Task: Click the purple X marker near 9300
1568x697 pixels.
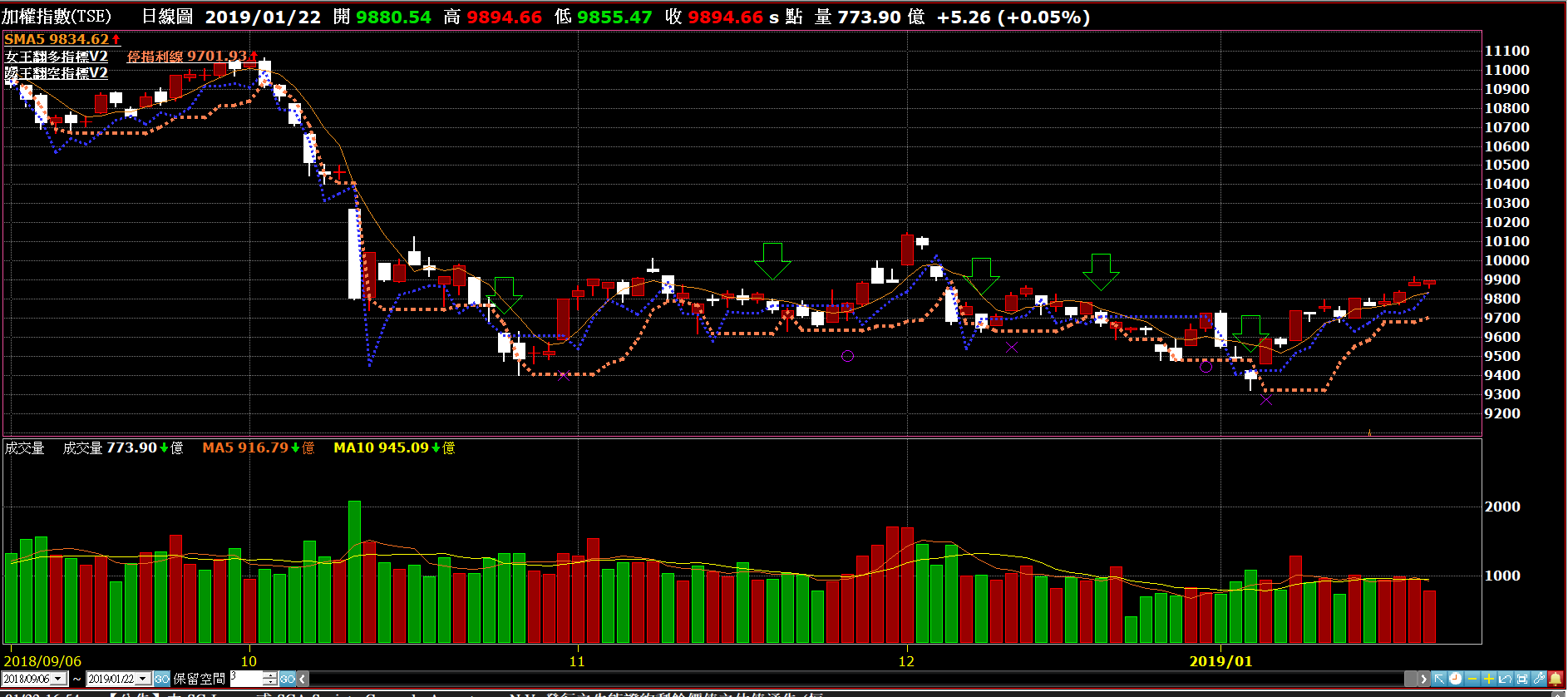Action: [x=1265, y=400]
